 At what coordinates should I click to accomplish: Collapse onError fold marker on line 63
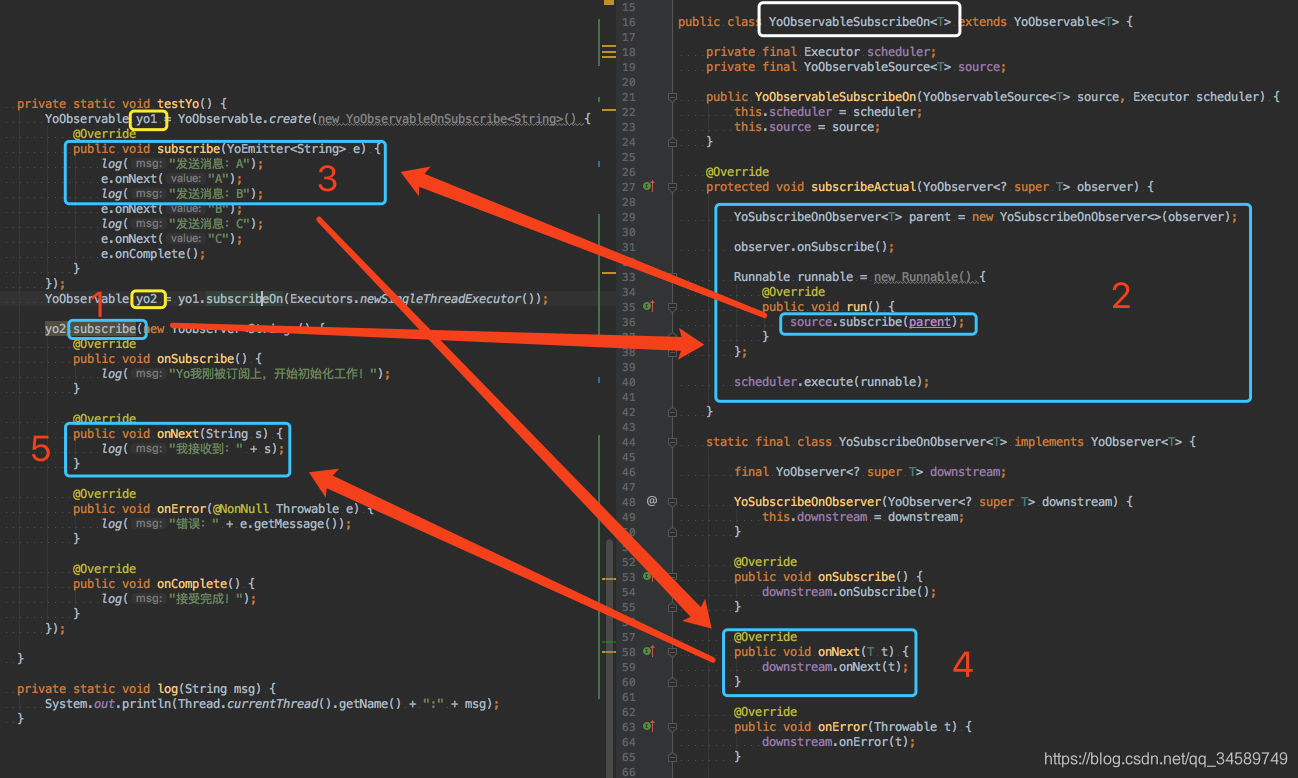coord(673,727)
